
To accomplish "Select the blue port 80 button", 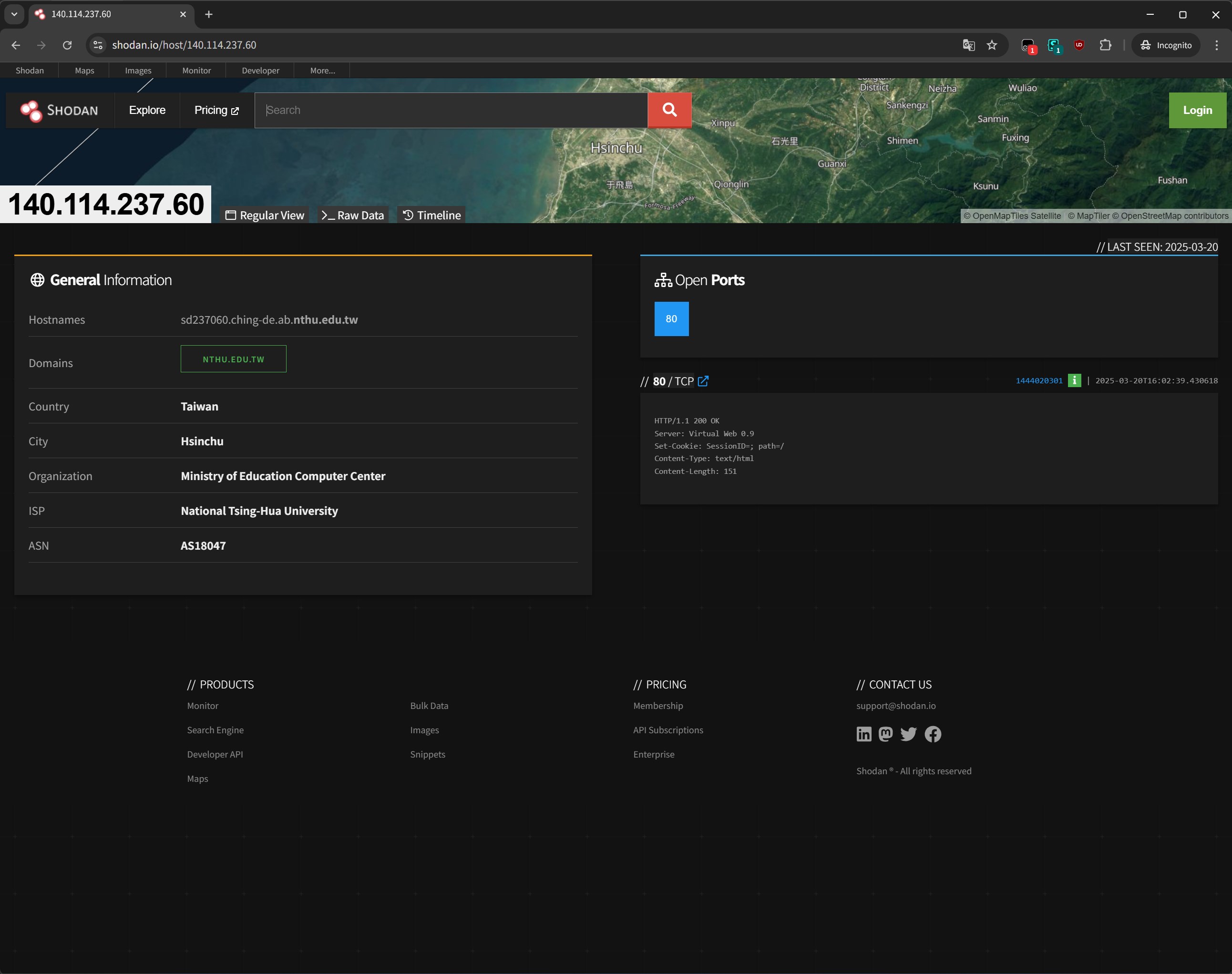I will [671, 319].
